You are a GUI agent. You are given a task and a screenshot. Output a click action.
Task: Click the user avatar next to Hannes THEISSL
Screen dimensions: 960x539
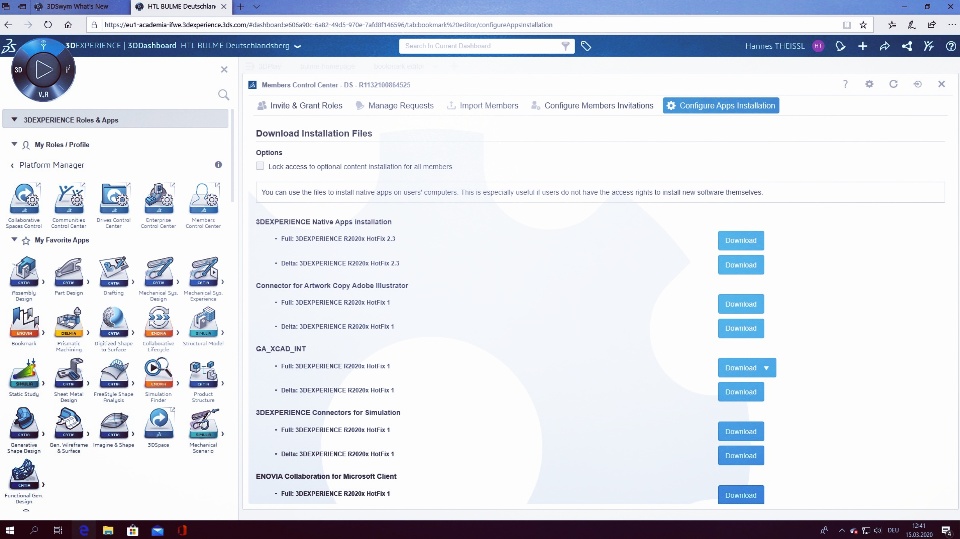click(x=818, y=46)
